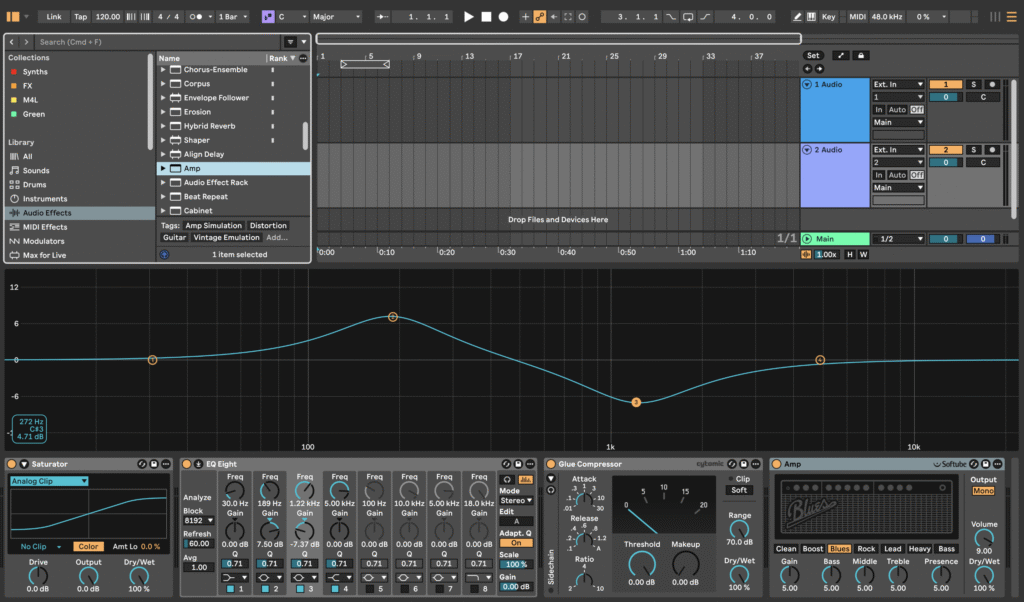Save the Saturator preset with the disk icon

(154, 463)
